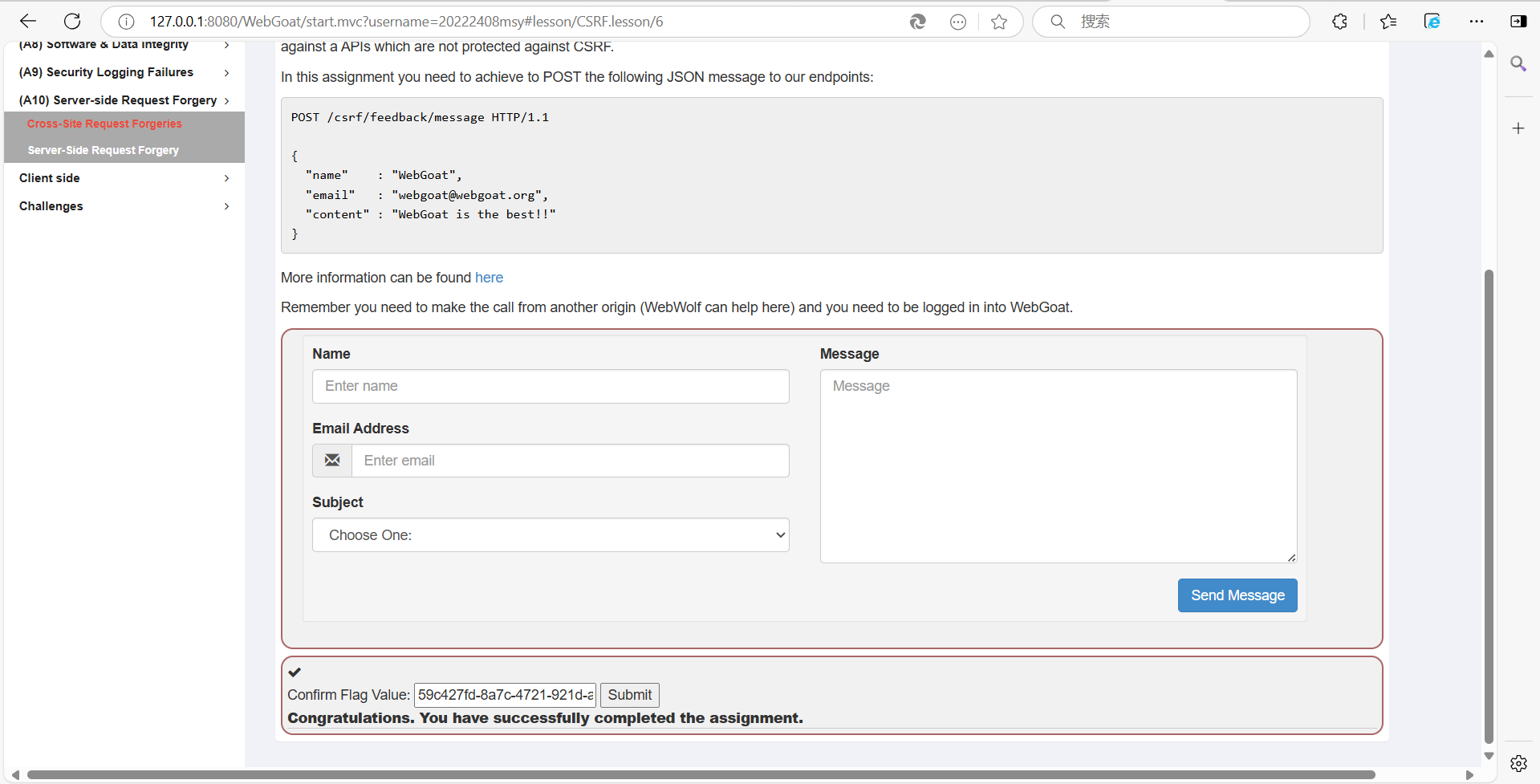Submit the confirm flag value
1540x784 pixels.
[x=630, y=695]
